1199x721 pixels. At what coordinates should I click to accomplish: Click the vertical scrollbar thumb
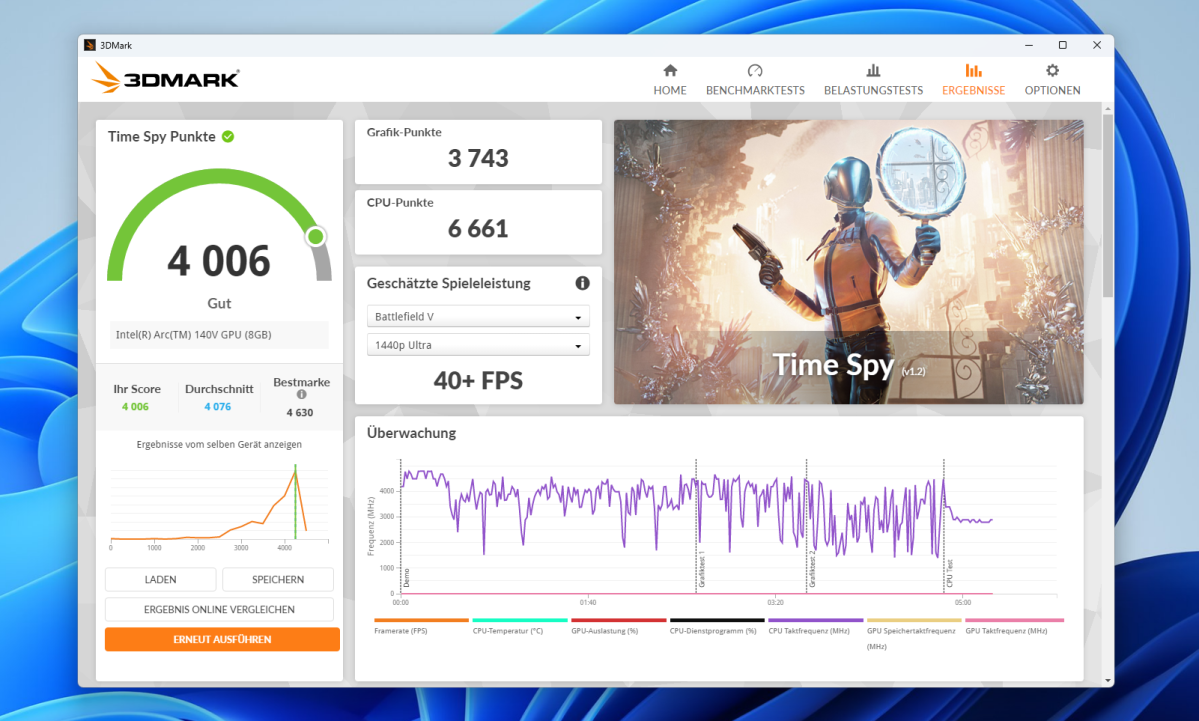[x=1108, y=205]
